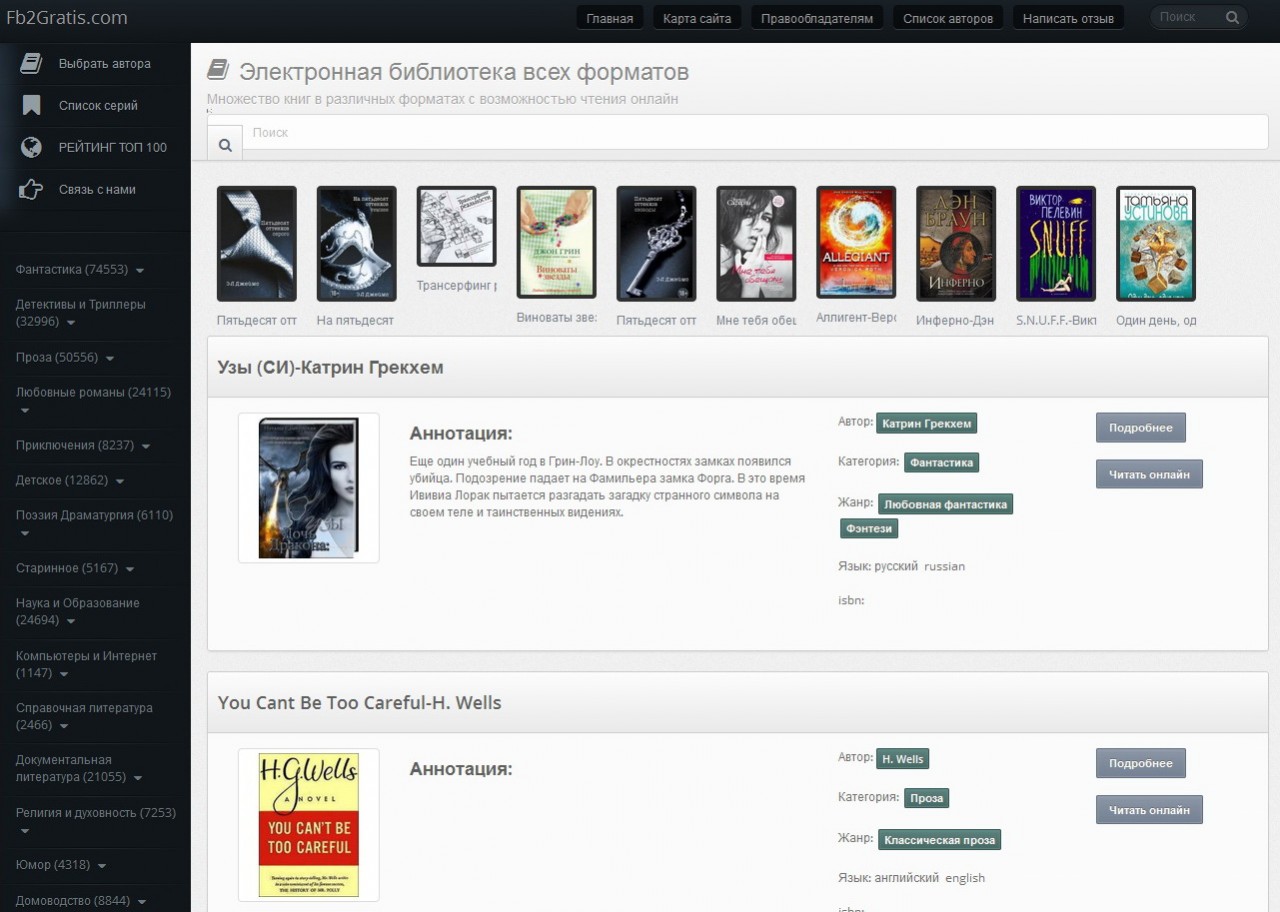The width and height of the screenshot is (1280, 912).
Task: Expand the Проза (50556) category
Action: 110,358
